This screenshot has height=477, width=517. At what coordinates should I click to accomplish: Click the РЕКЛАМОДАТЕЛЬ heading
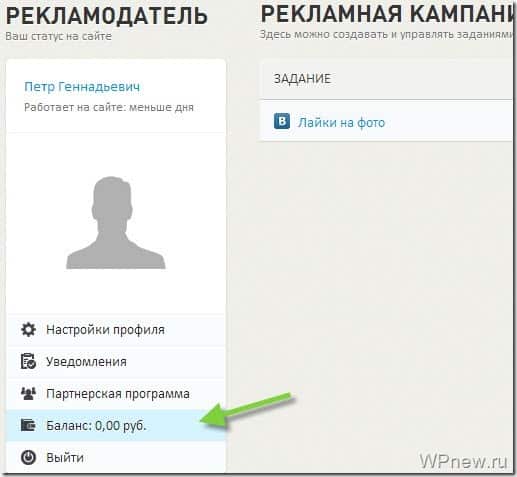point(107,16)
